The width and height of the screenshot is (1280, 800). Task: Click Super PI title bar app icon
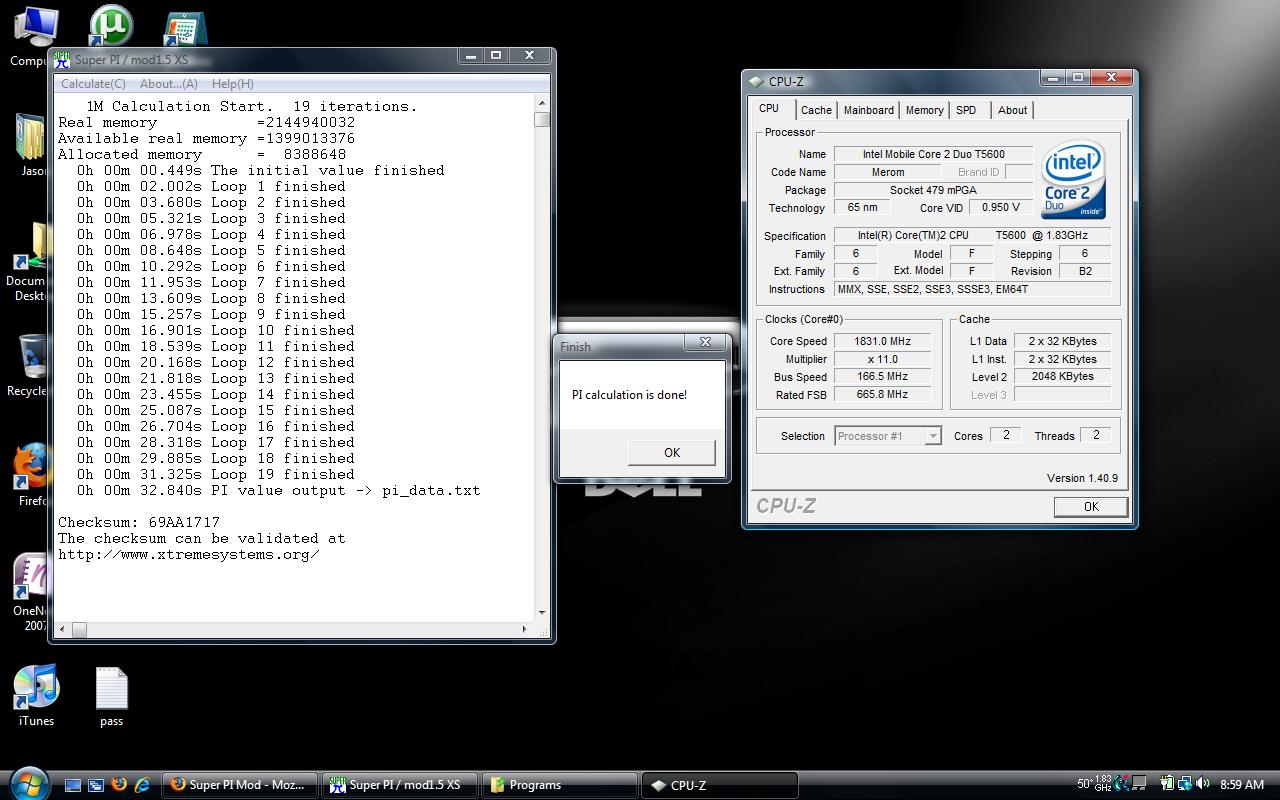62,59
